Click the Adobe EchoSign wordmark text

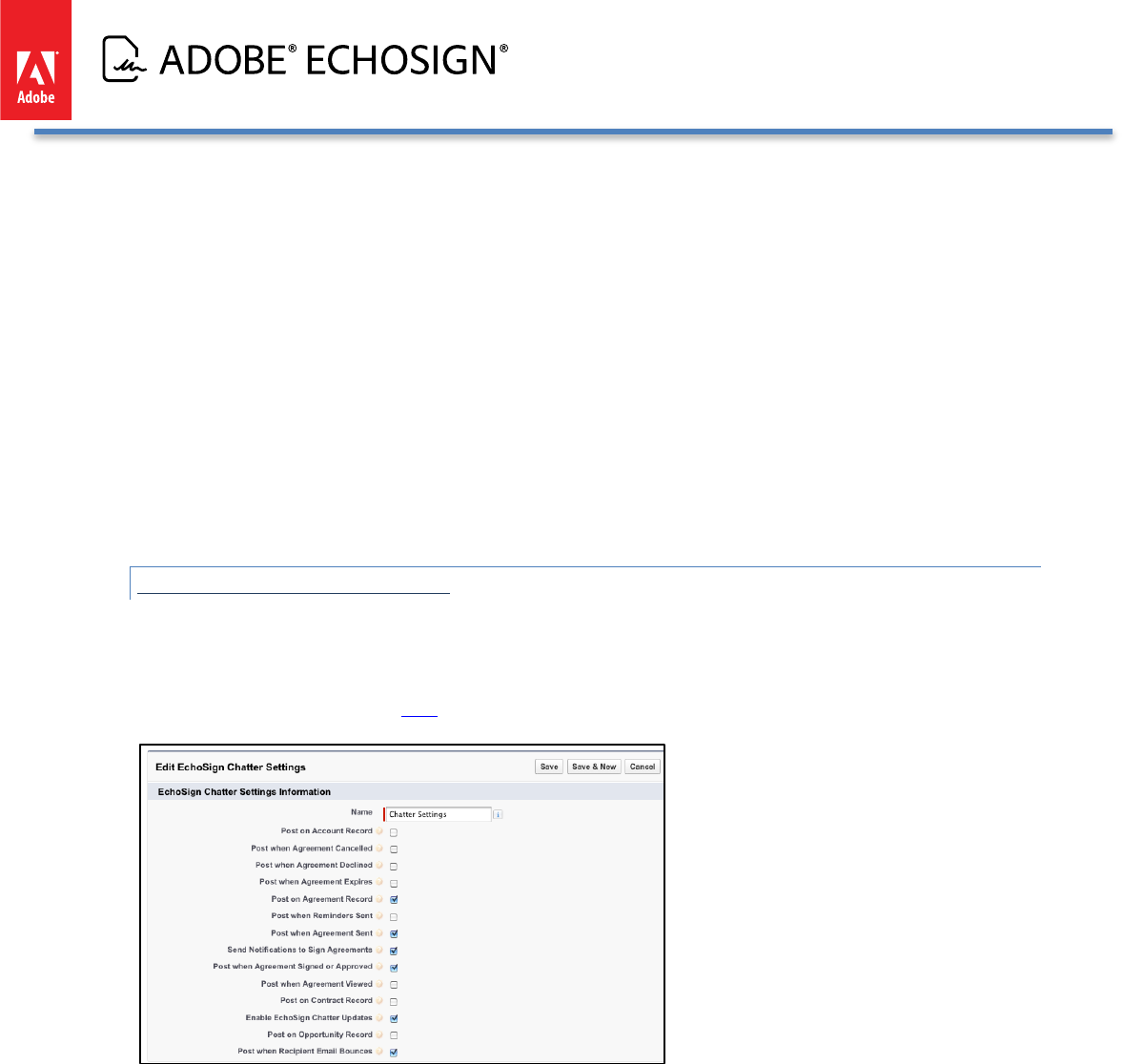pyautogui.click(x=334, y=59)
